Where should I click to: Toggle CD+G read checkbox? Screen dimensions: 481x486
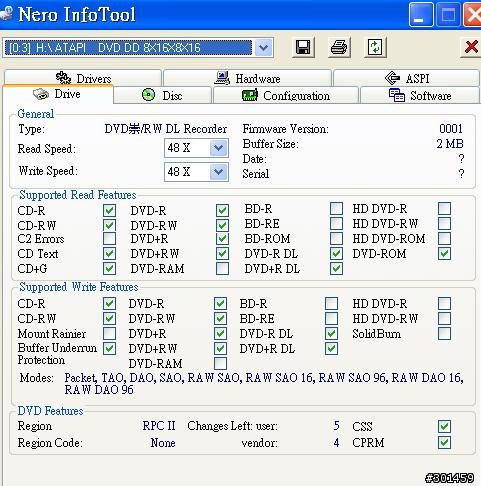pyautogui.click(x=109, y=268)
